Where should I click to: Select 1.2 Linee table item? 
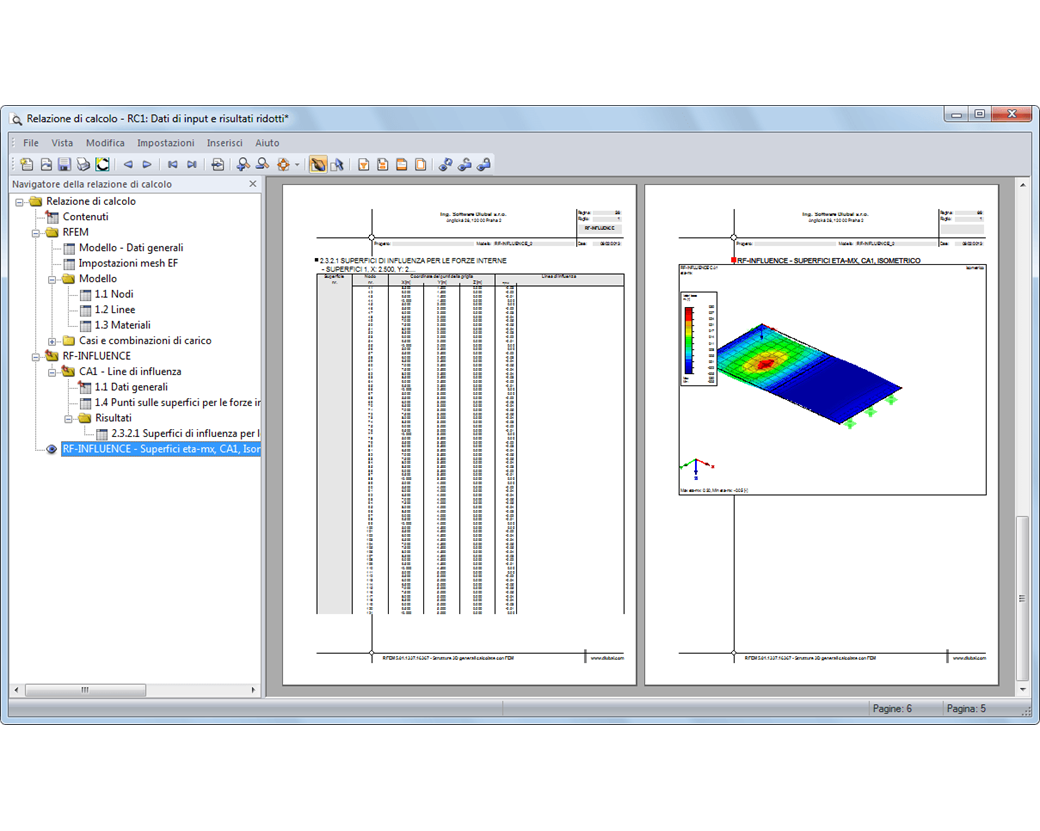[115, 310]
